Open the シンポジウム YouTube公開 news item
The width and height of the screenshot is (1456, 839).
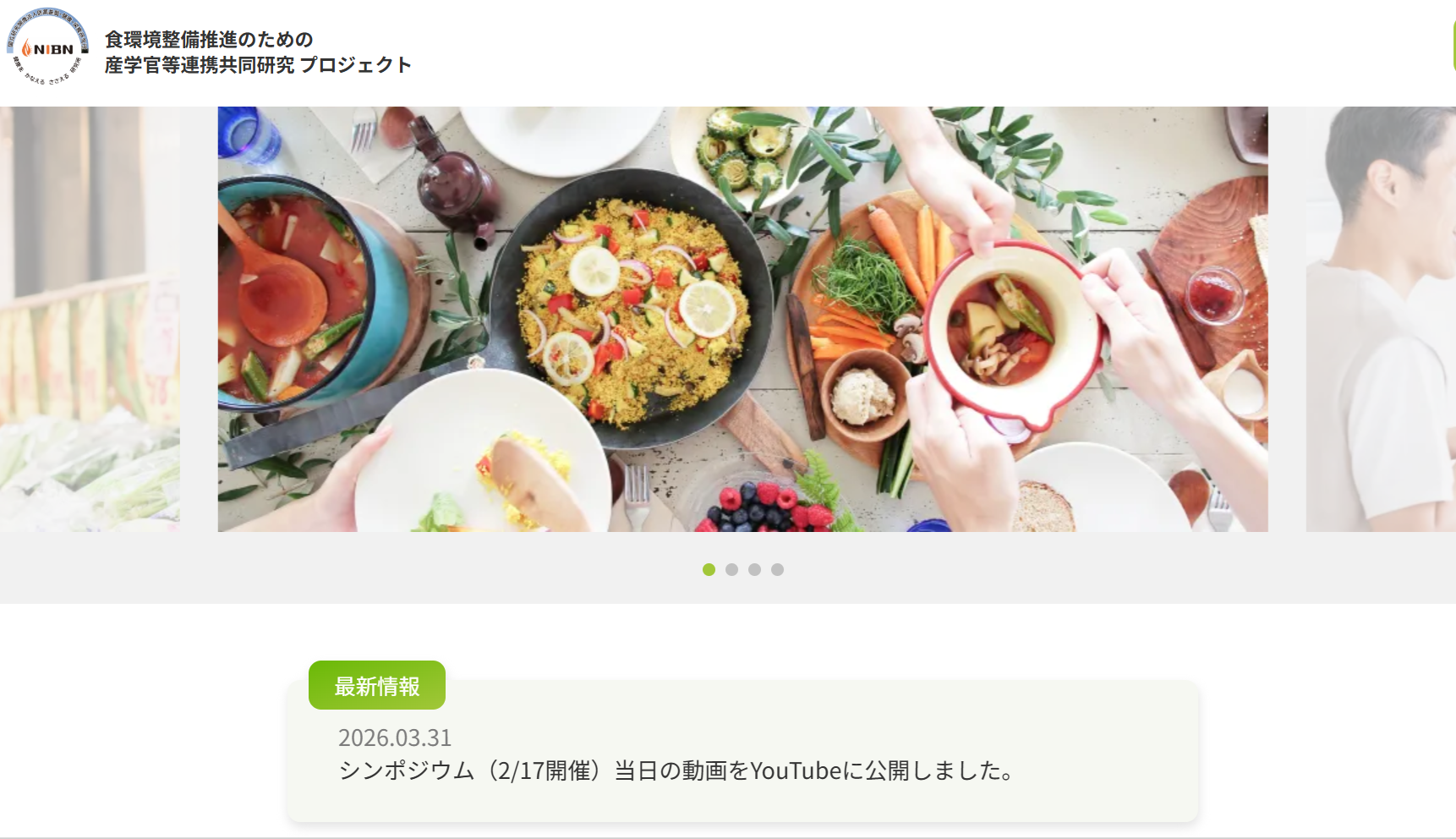[676, 770]
